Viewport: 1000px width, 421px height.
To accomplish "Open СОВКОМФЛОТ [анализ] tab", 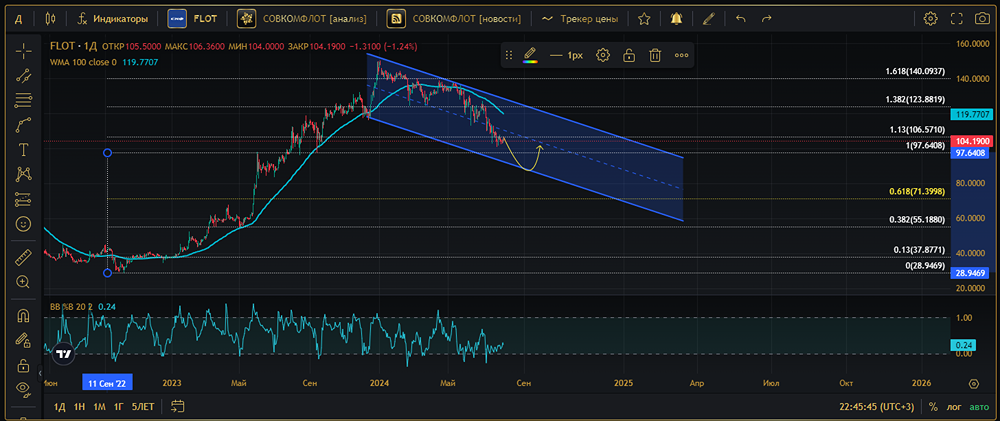I will [302, 18].
